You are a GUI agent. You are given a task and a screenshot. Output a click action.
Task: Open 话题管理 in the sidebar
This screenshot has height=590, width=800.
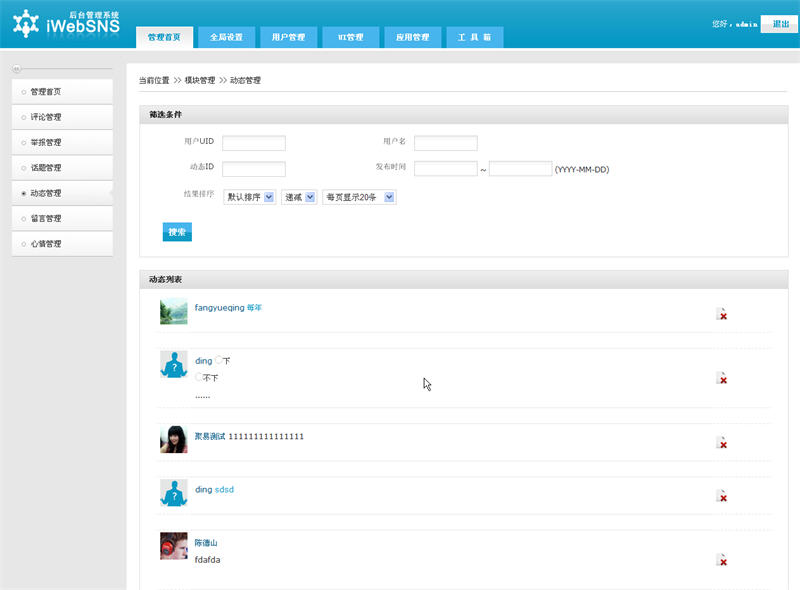[x=62, y=168]
